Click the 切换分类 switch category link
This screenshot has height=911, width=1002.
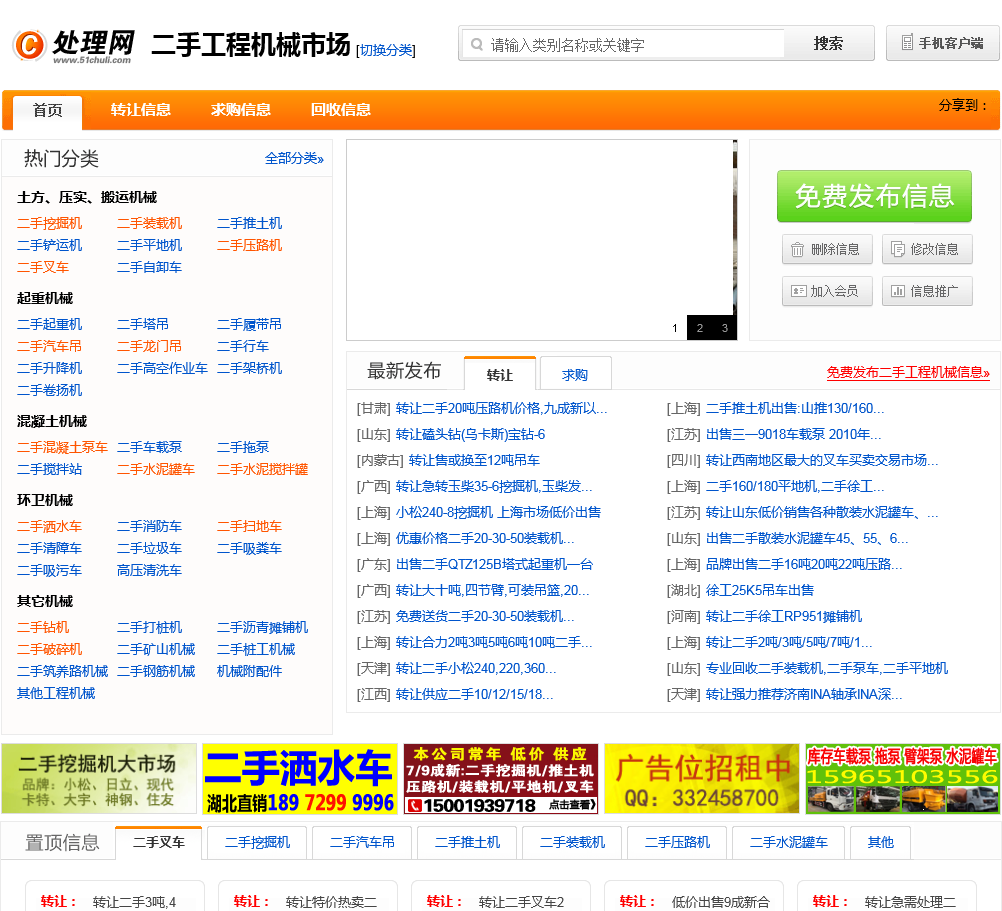(x=385, y=50)
